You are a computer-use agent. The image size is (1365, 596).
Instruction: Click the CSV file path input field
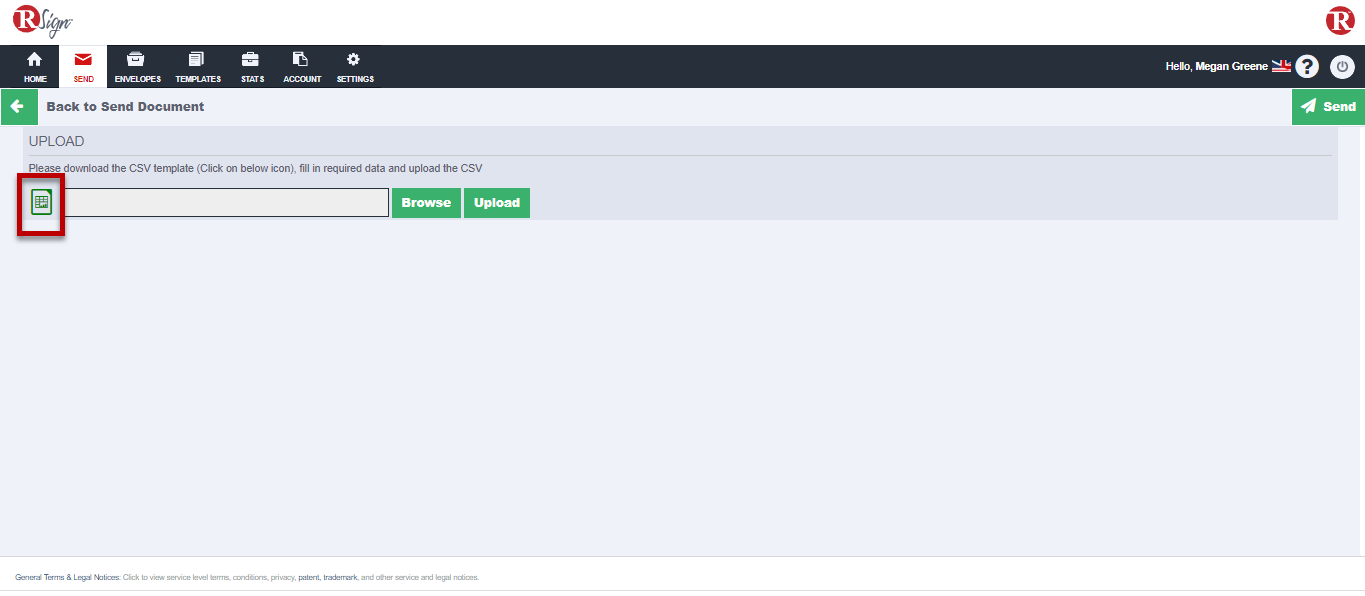pyautogui.click(x=226, y=203)
